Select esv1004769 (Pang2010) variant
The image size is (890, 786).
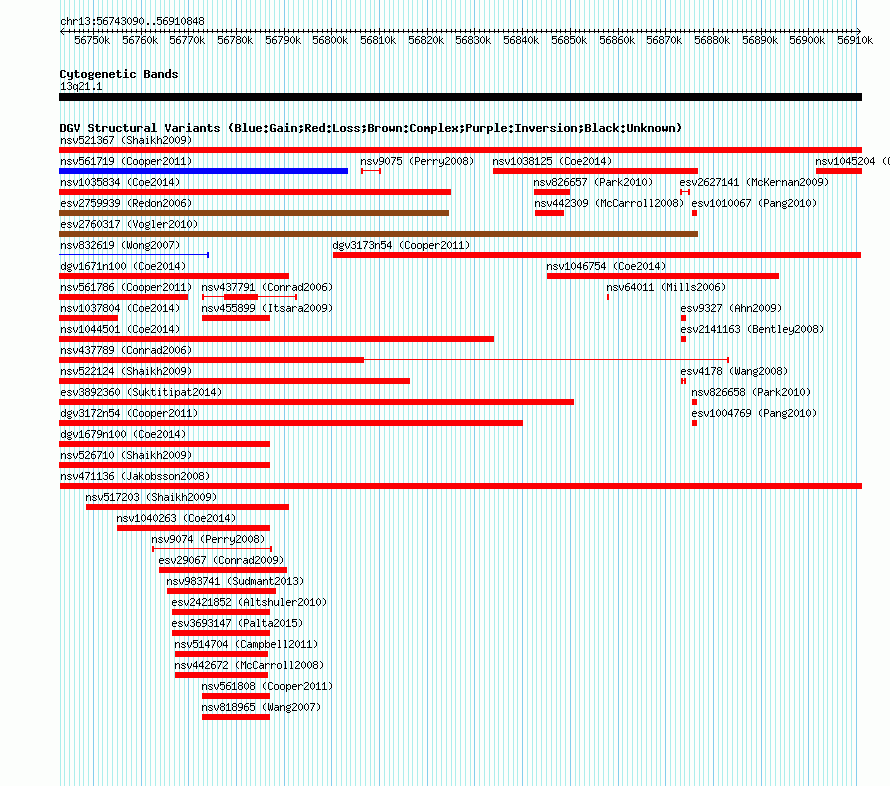(754, 413)
